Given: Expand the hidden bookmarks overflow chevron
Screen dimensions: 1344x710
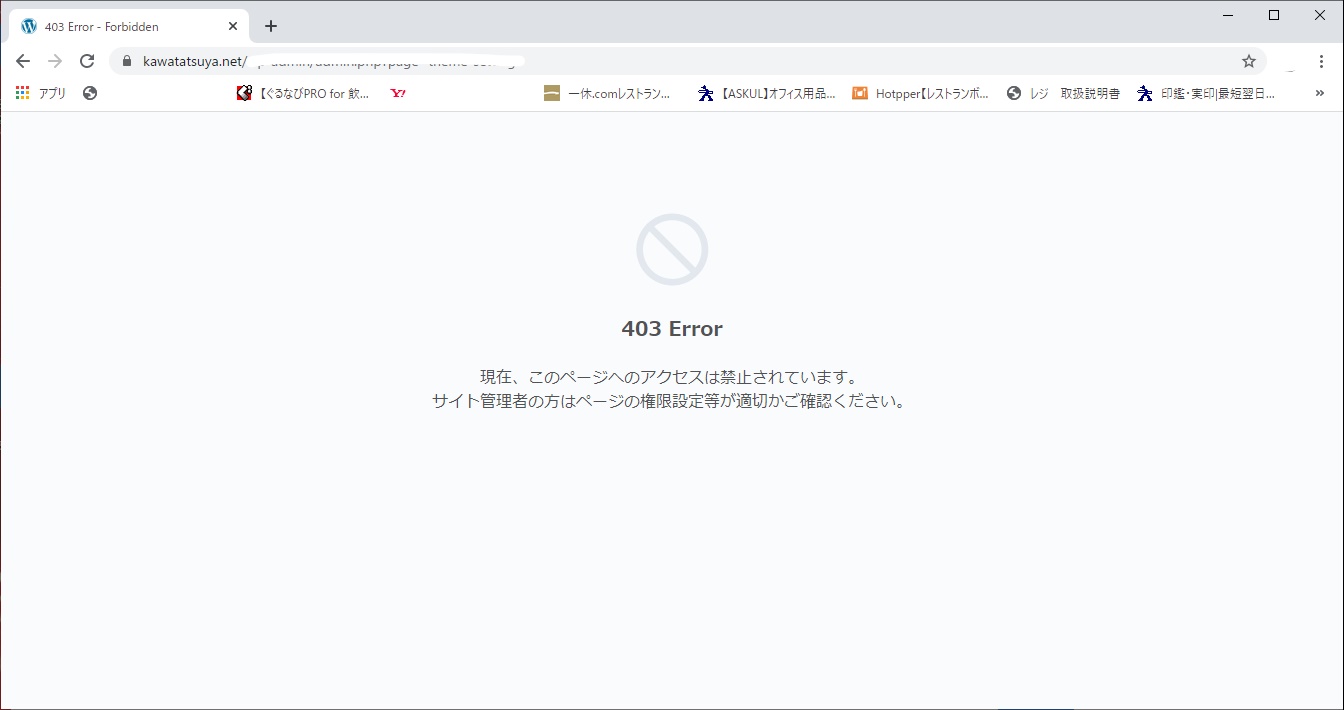Looking at the screenshot, I should 1319,93.
